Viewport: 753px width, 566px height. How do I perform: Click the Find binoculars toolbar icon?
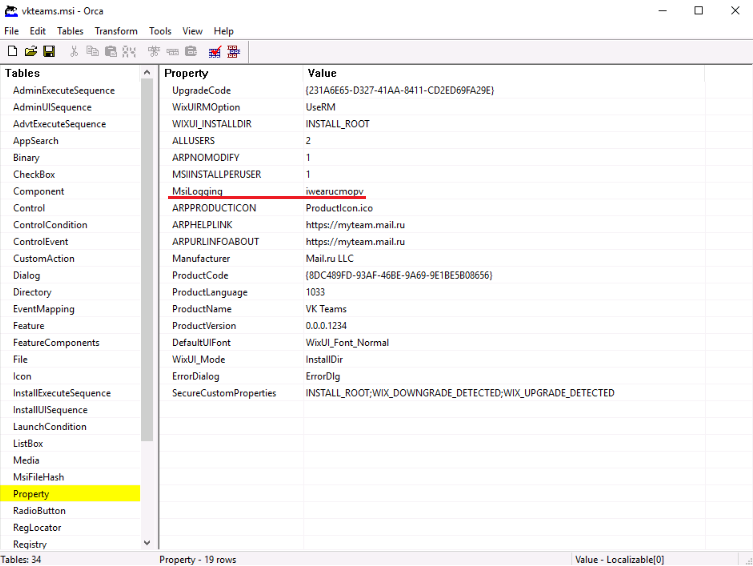click(x=130, y=51)
